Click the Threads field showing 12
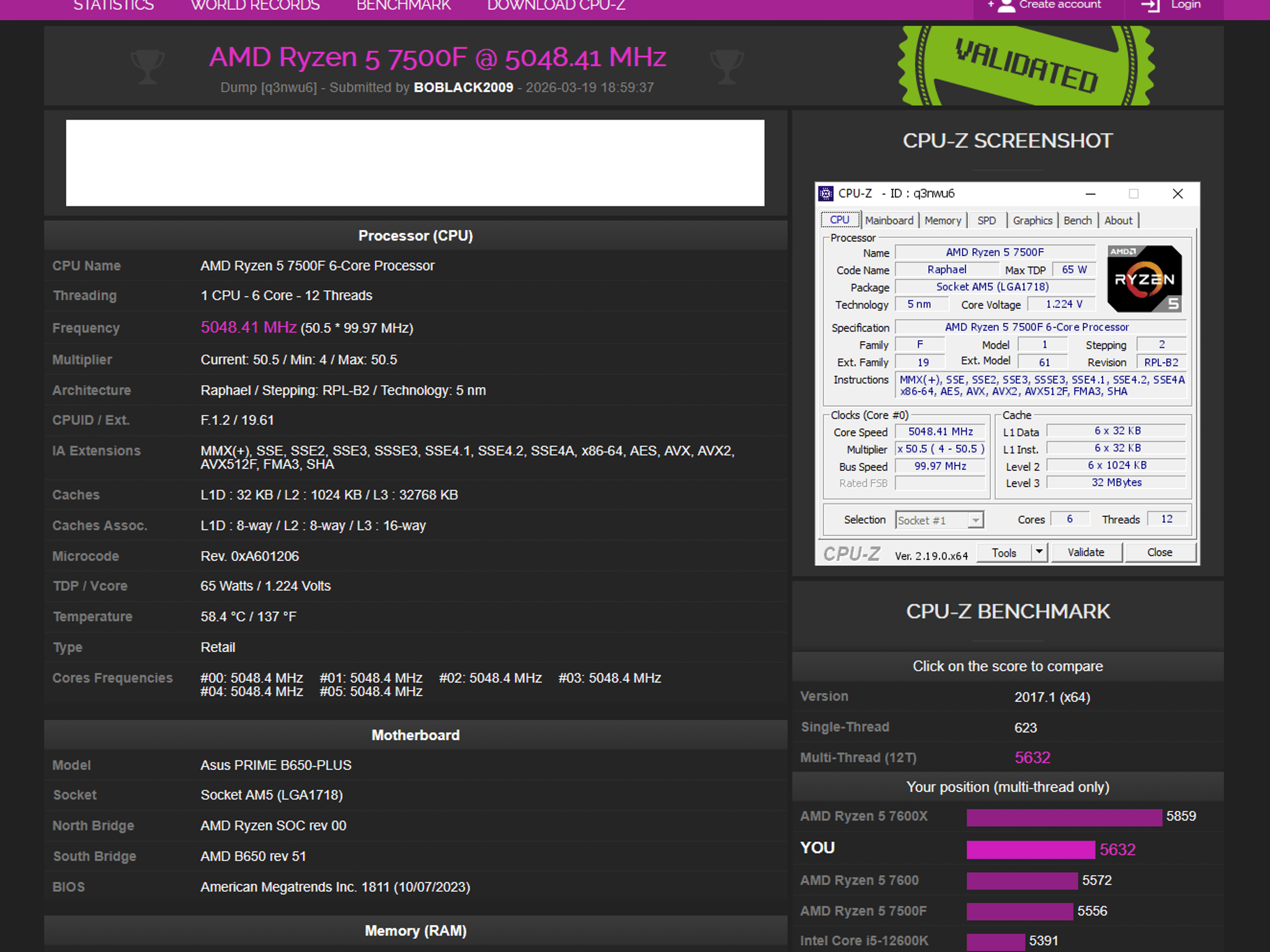 pyautogui.click(x=1166, y=519)
